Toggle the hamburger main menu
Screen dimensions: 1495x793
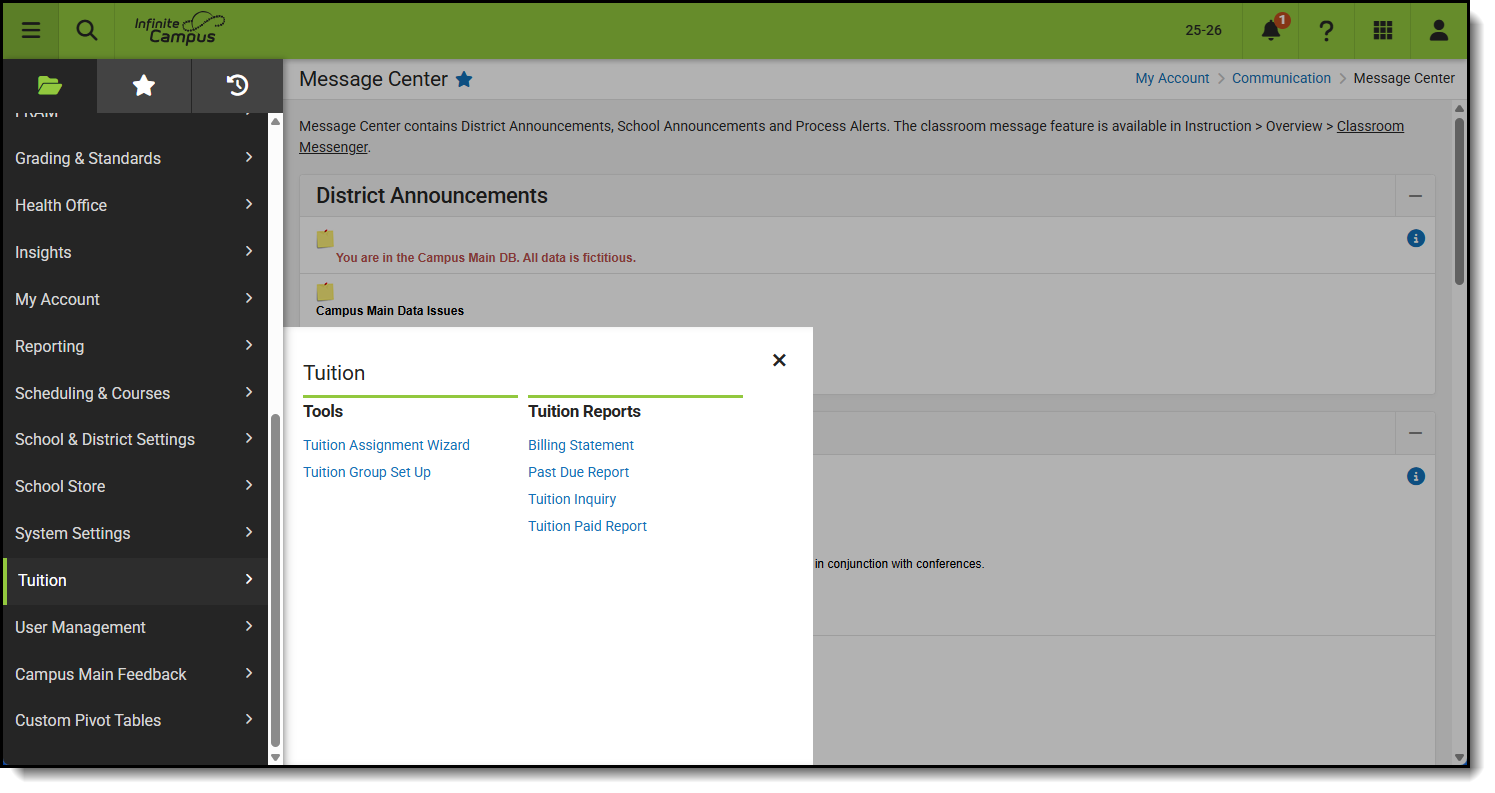tap(31, 30)
